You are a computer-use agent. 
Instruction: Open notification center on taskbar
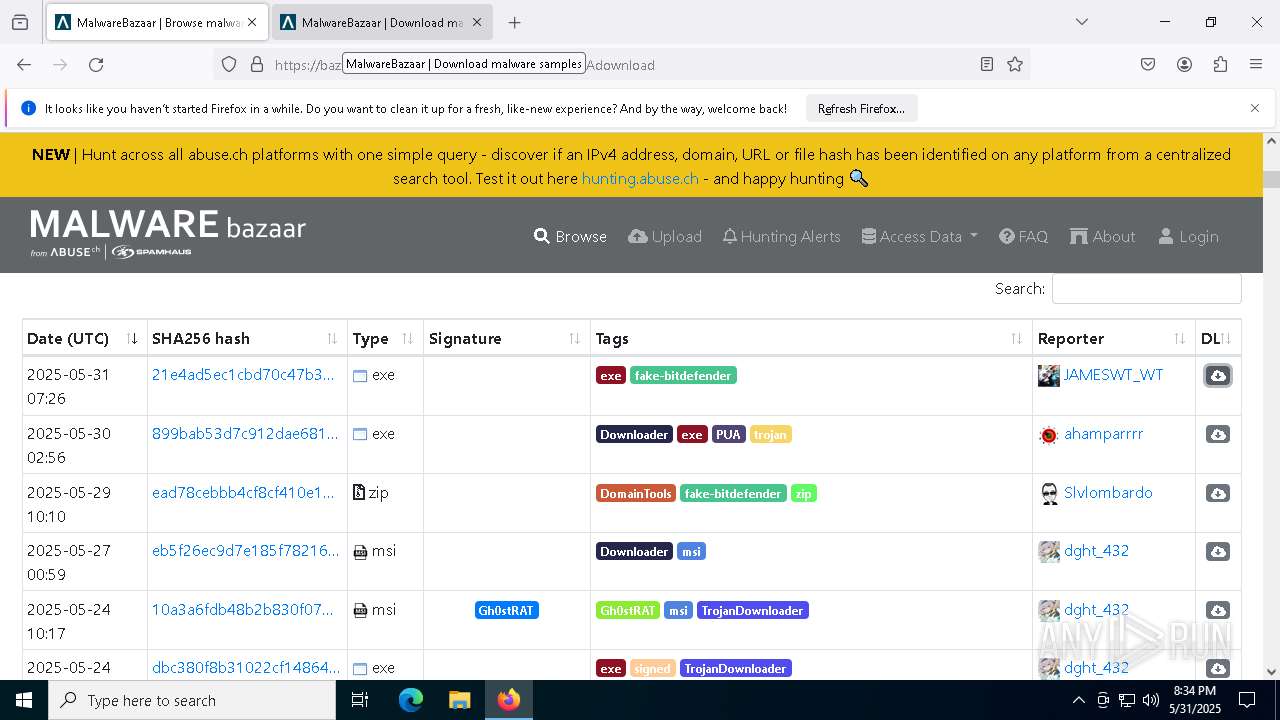(1247, 700)
